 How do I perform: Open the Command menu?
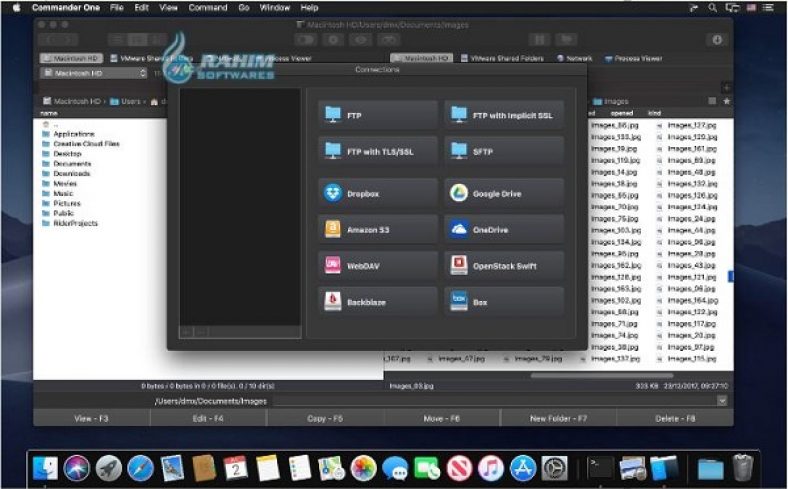[208, 8]
